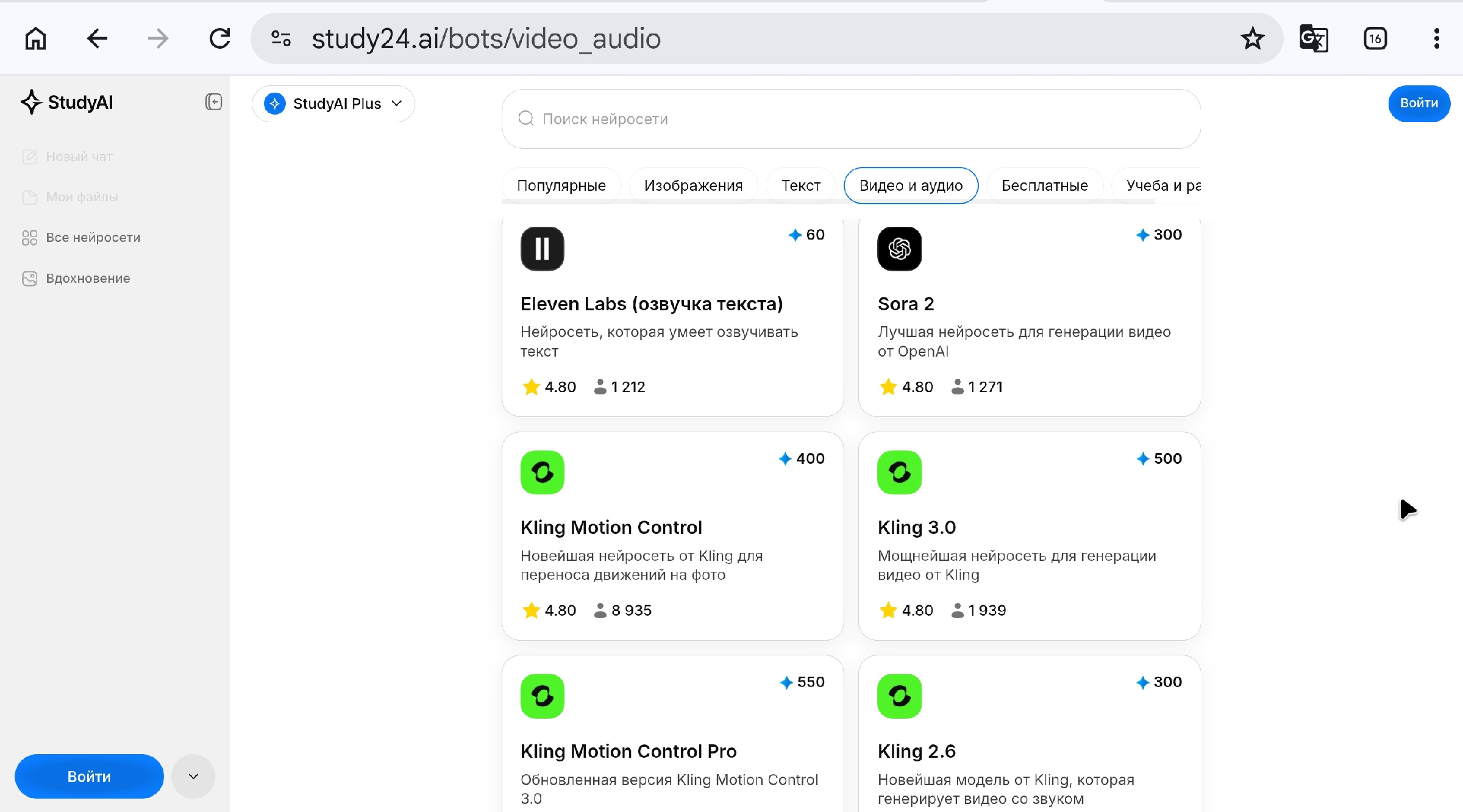Open the Kling 3.0 card title

point(917,527)
